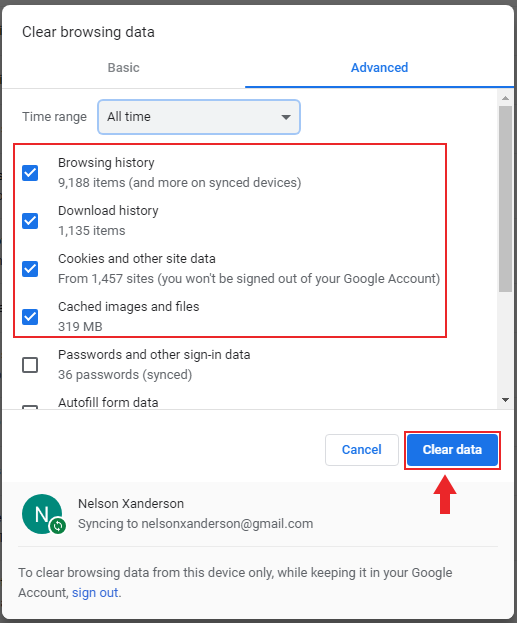Follow the sign out link
The height and width of the screenshot is (623, 517).
tap(95, 593)
